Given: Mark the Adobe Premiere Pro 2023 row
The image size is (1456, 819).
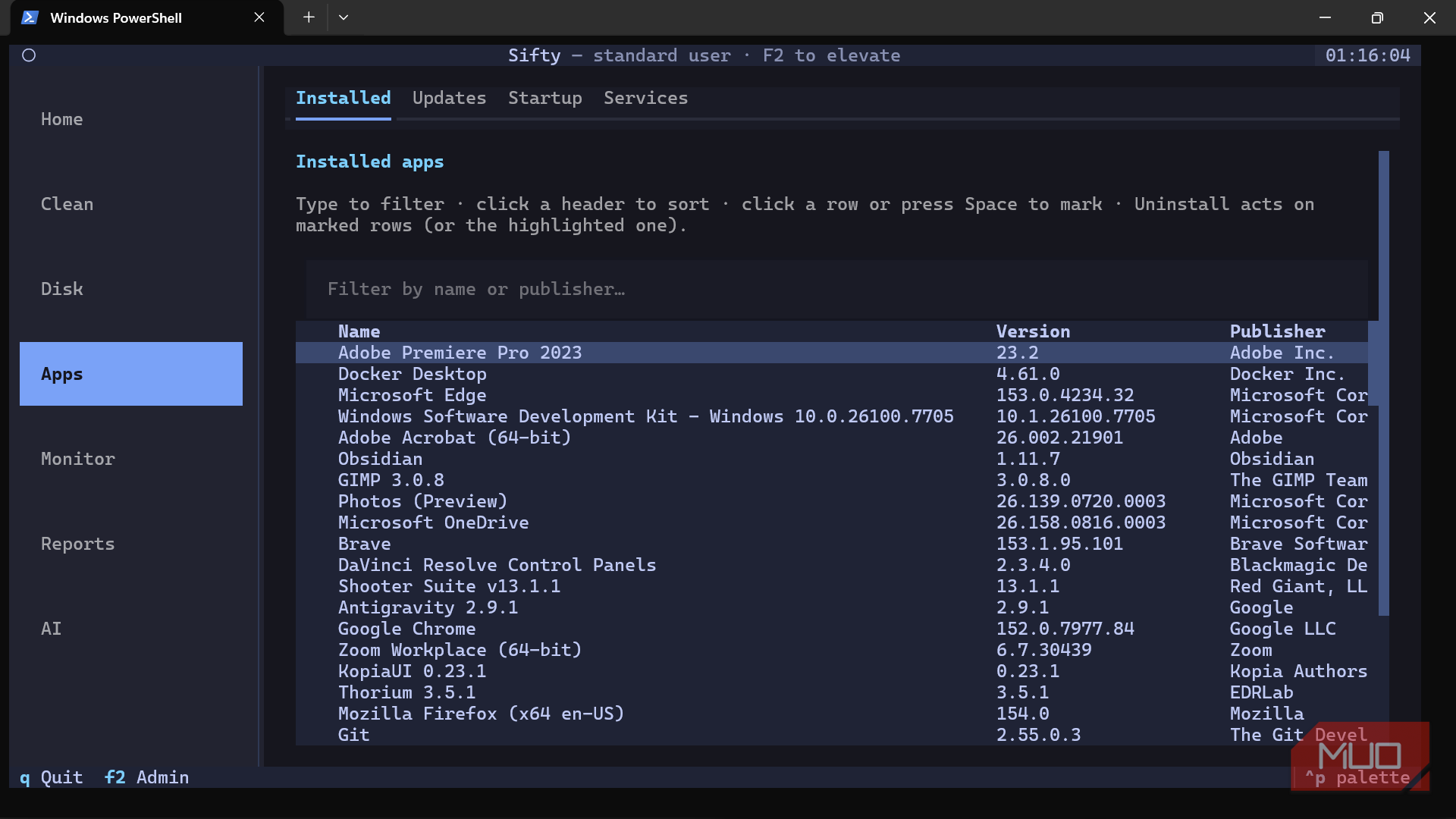Looking at the screenshot, I should [x=832, y=353].
